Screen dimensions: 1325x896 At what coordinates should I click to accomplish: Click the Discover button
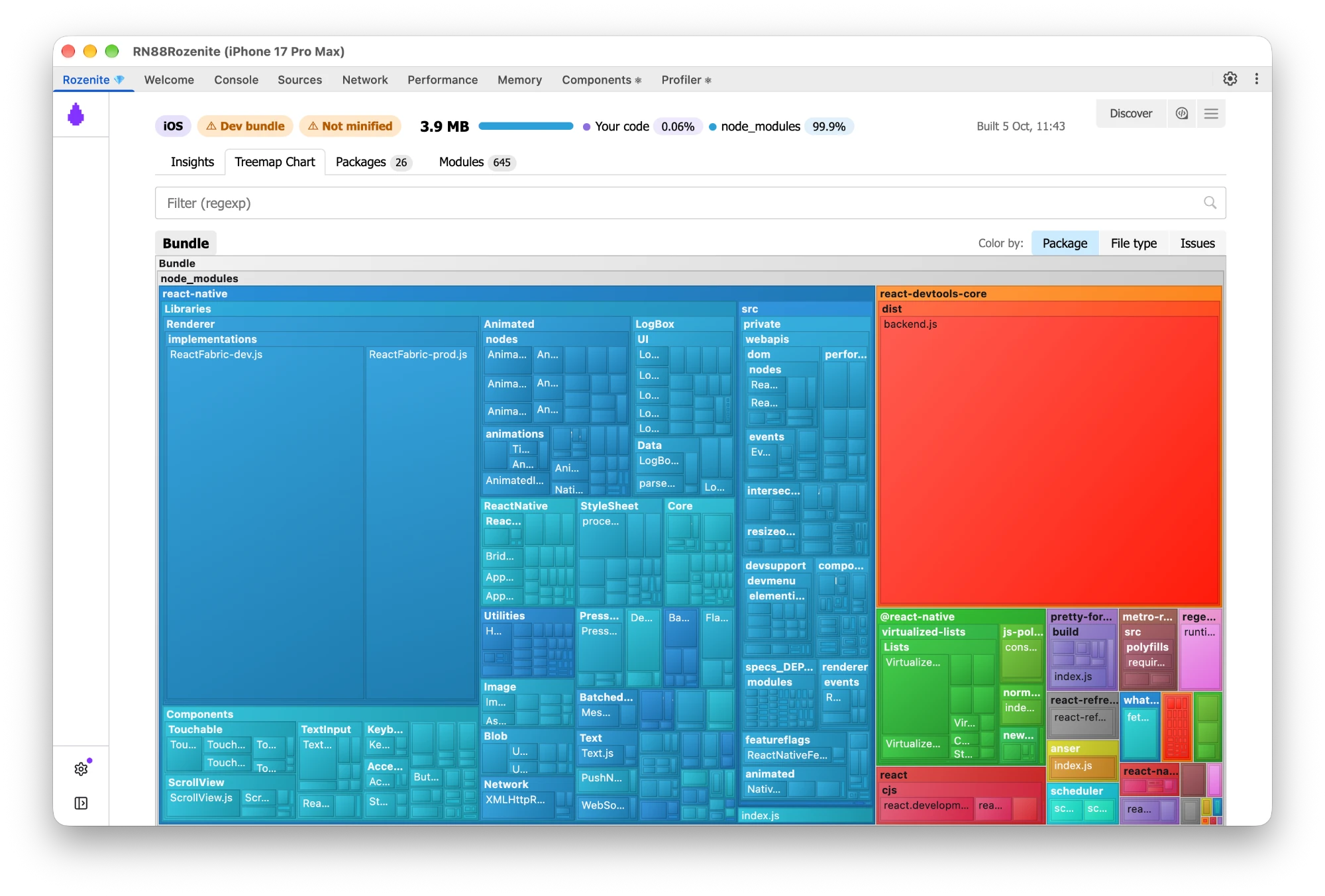click(x=1131, y=113)
